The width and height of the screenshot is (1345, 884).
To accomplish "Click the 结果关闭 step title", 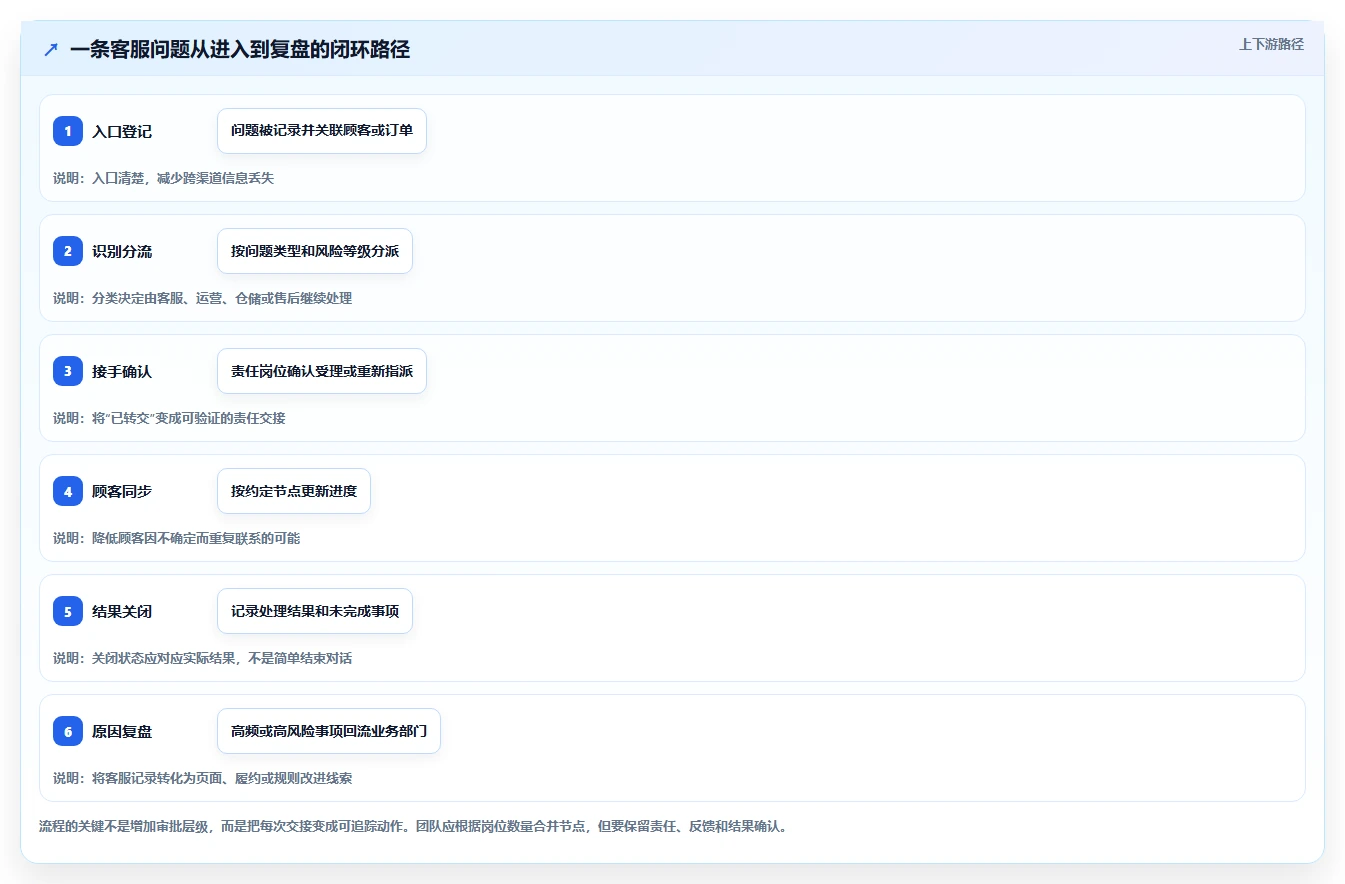I will pos(122,611).
